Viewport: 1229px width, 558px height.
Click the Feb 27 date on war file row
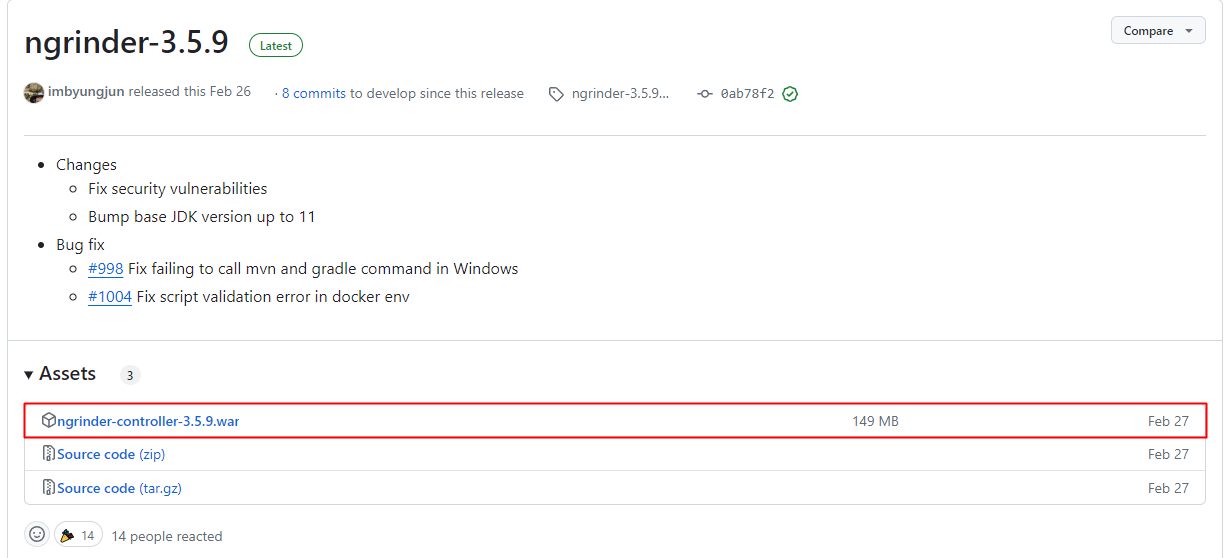click(x=1168, y=421)
